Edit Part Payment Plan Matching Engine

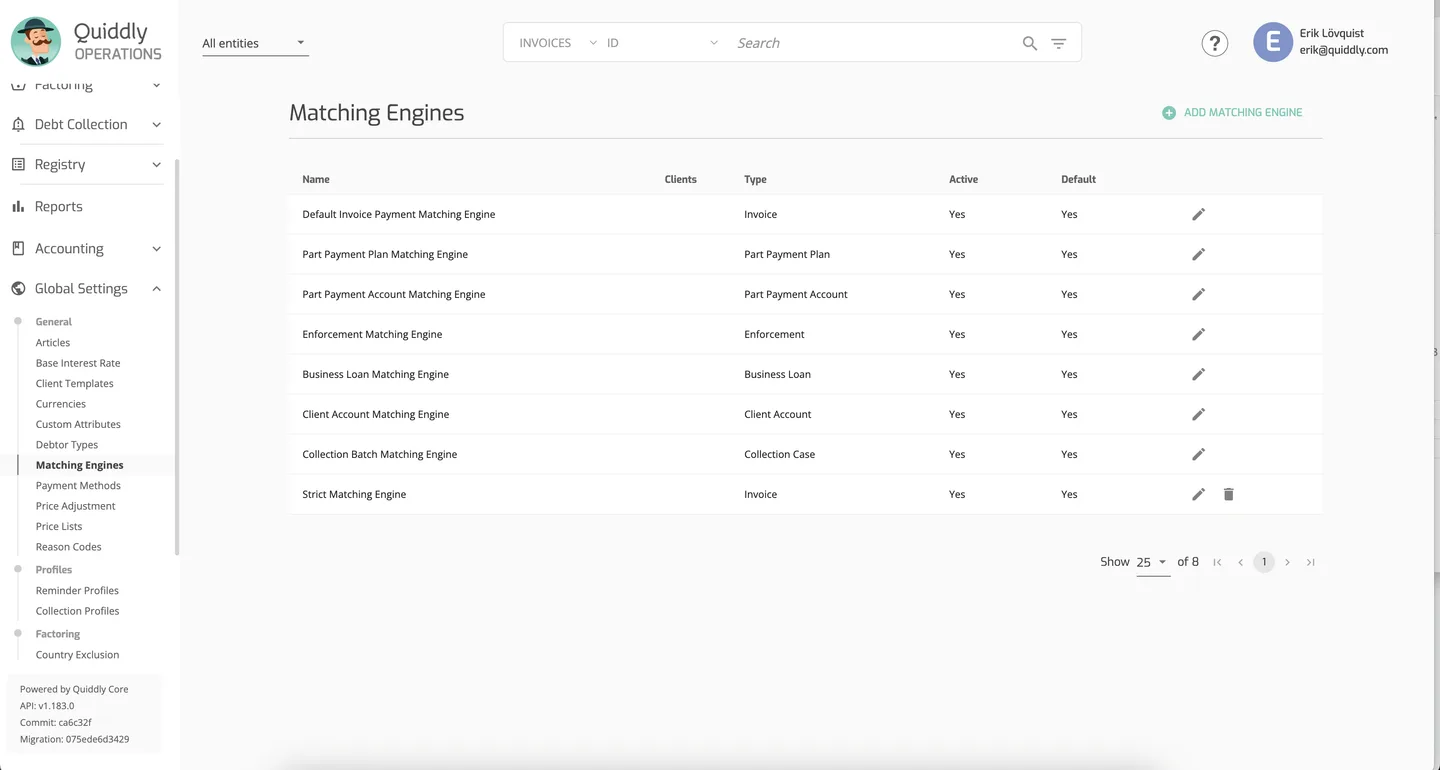(1198, 254)
